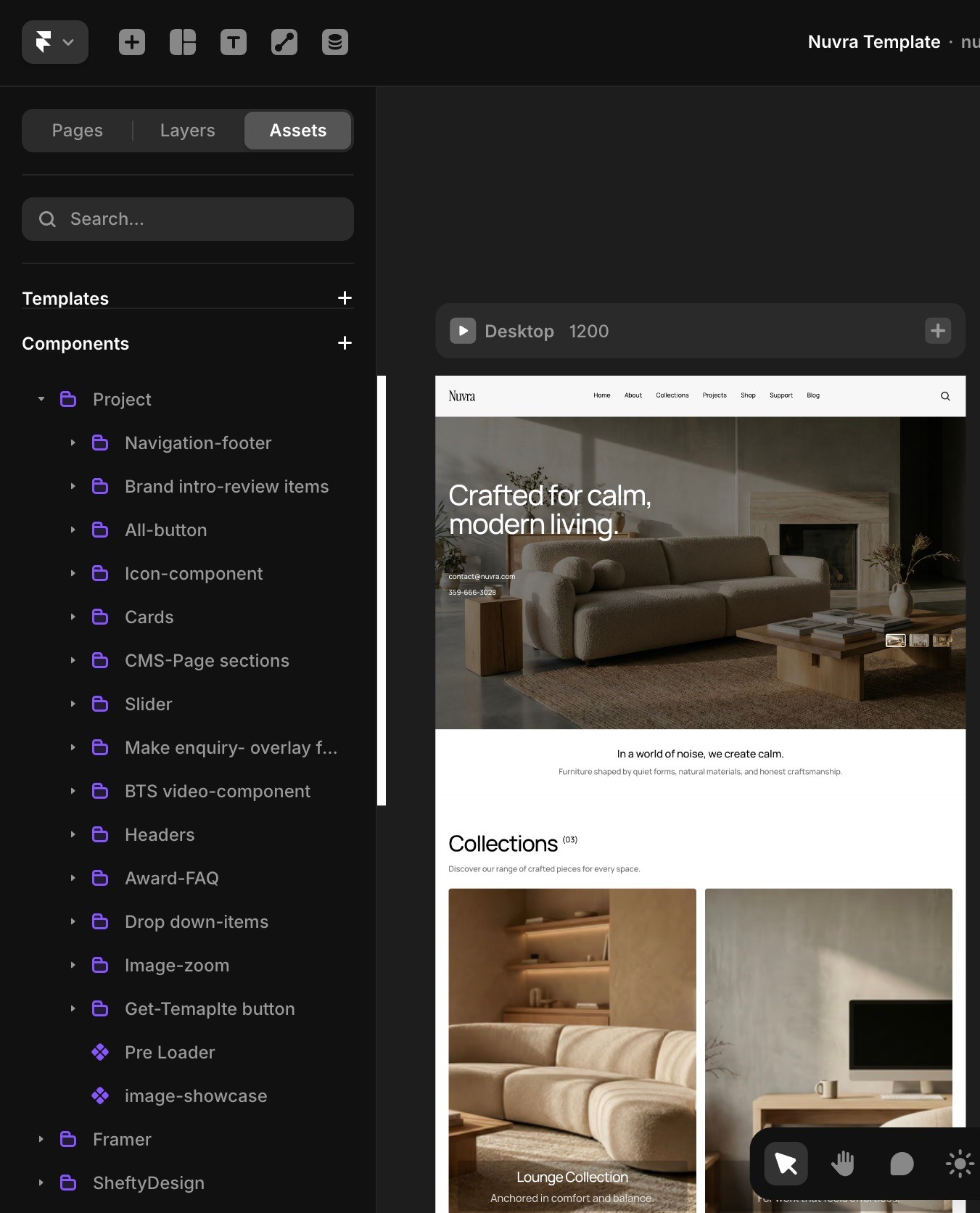Select the Pre Loader component

click(170, 1052)
